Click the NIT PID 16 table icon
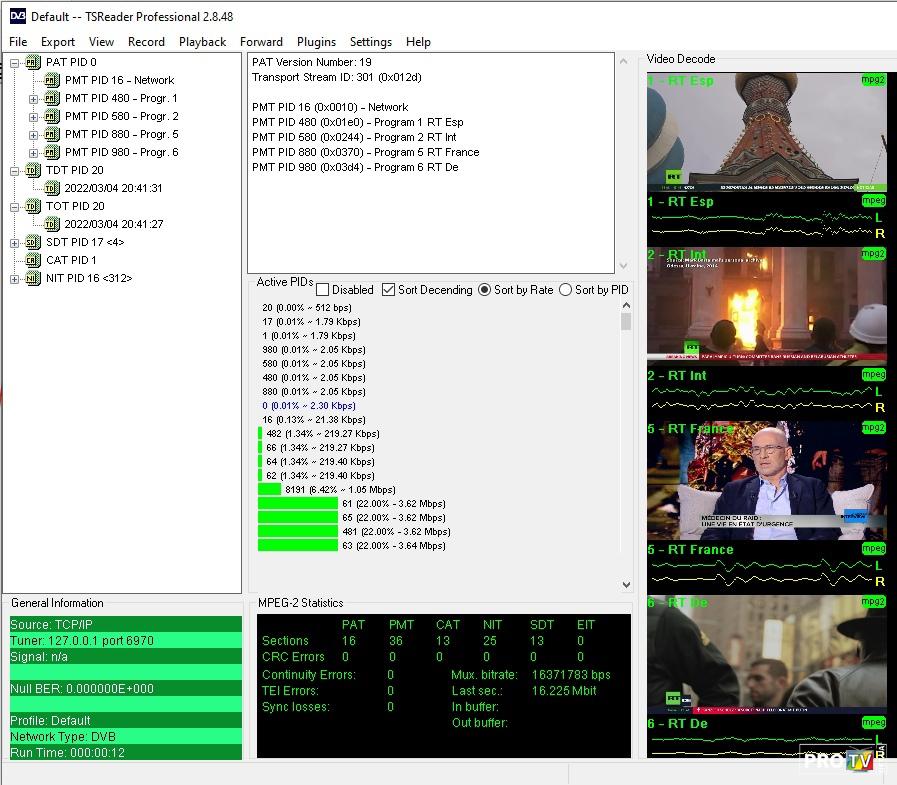The height and width of the screenshot is (785, 897). [x=32, y=278]
